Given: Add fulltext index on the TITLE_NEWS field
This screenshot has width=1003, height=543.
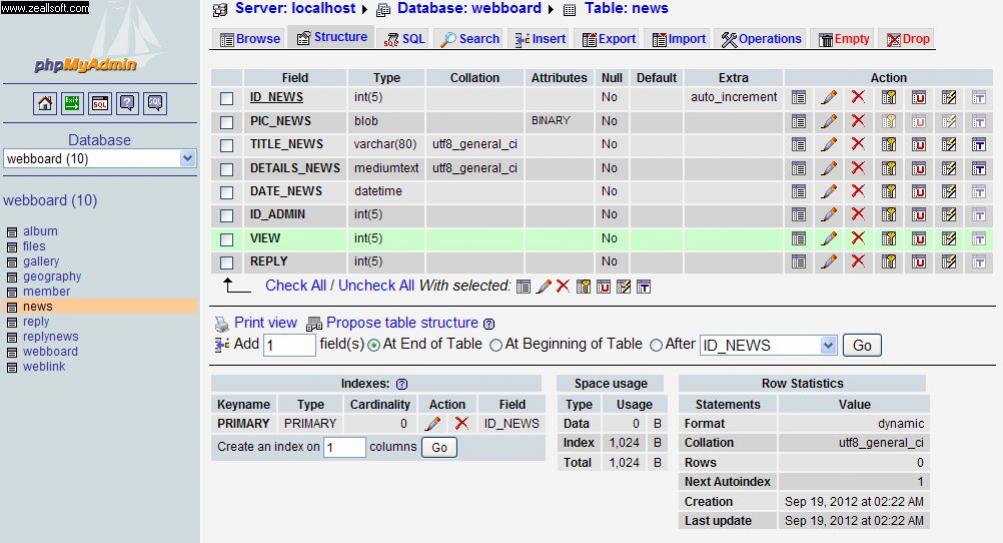Looking at the screenshot, I should 979,145.
